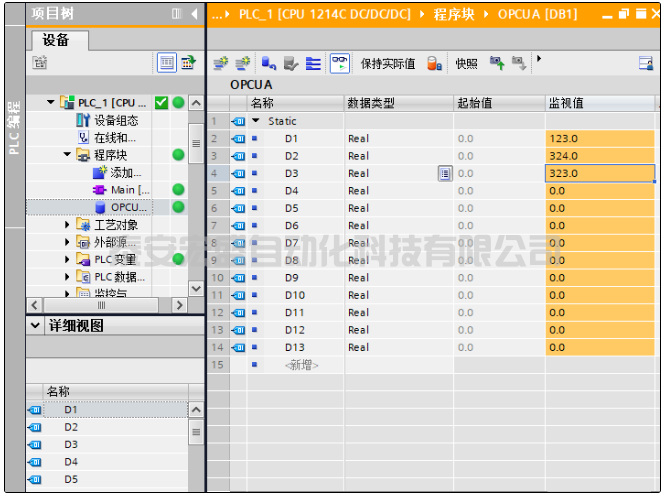Click the database icon right of 保持实际值

pyautogui.click(x=434, y=63)
